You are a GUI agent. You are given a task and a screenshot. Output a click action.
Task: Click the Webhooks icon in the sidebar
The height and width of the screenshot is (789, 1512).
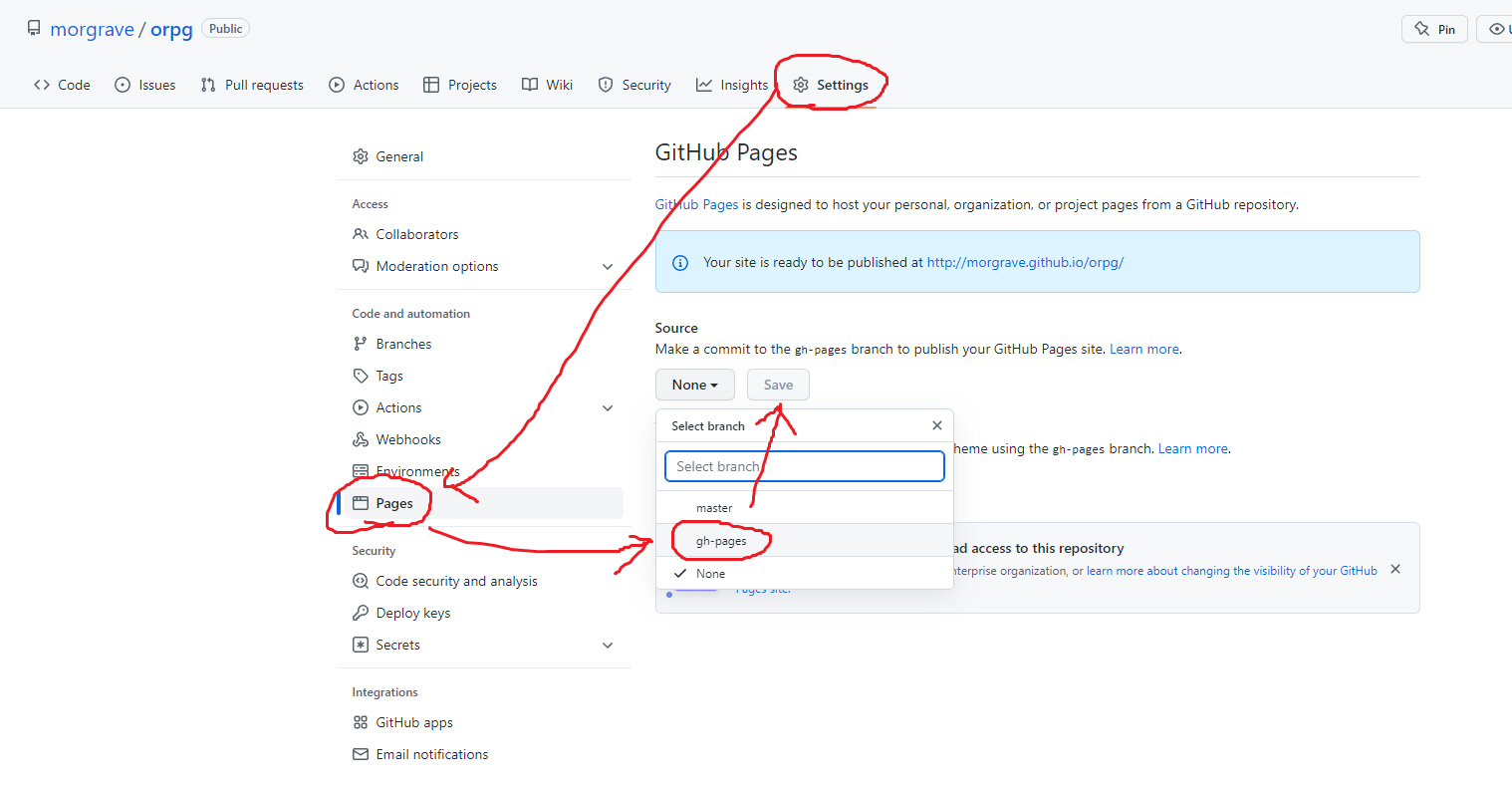pos(361,439)
